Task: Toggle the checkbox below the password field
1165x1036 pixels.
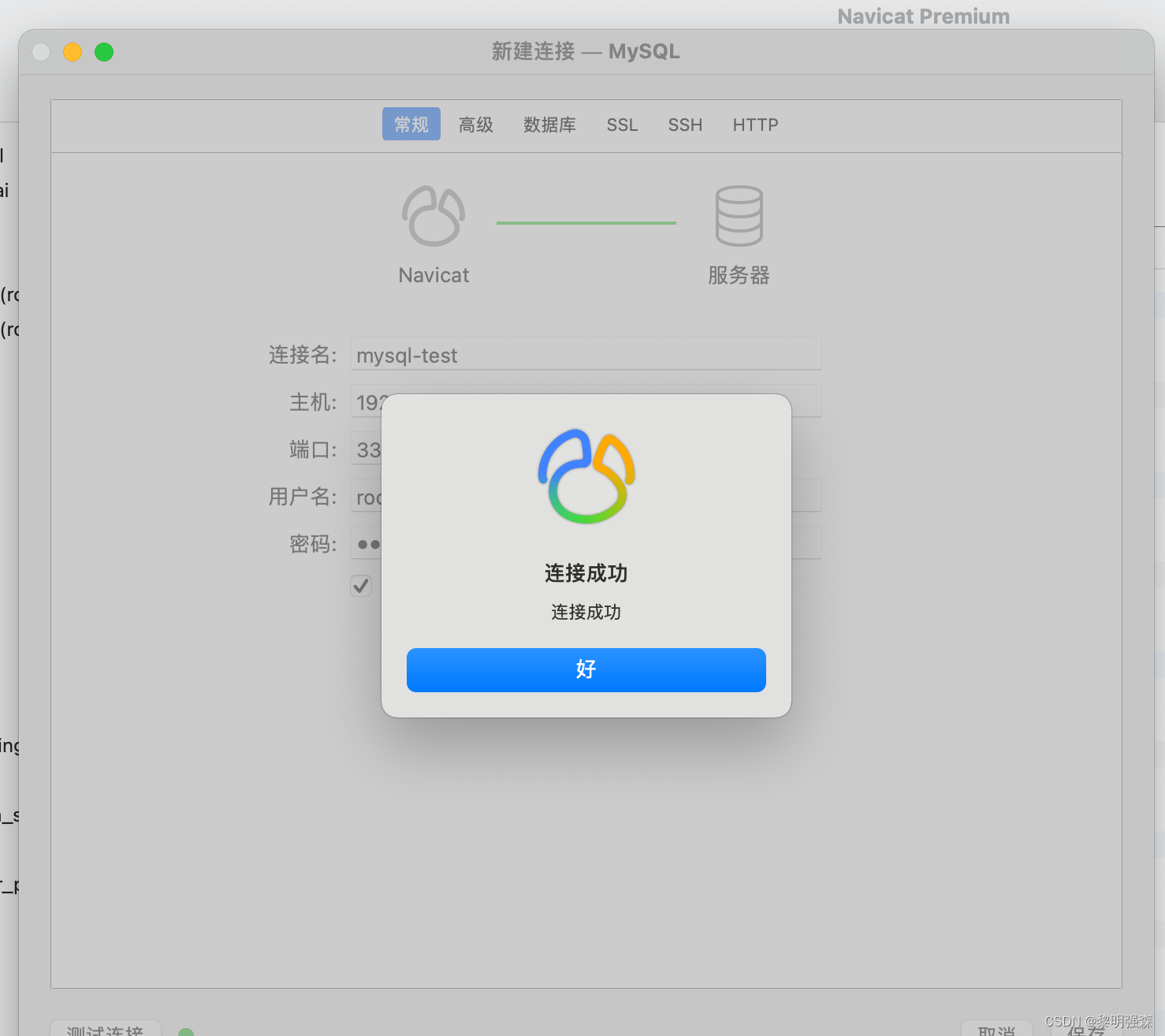Action: point(361,586)
